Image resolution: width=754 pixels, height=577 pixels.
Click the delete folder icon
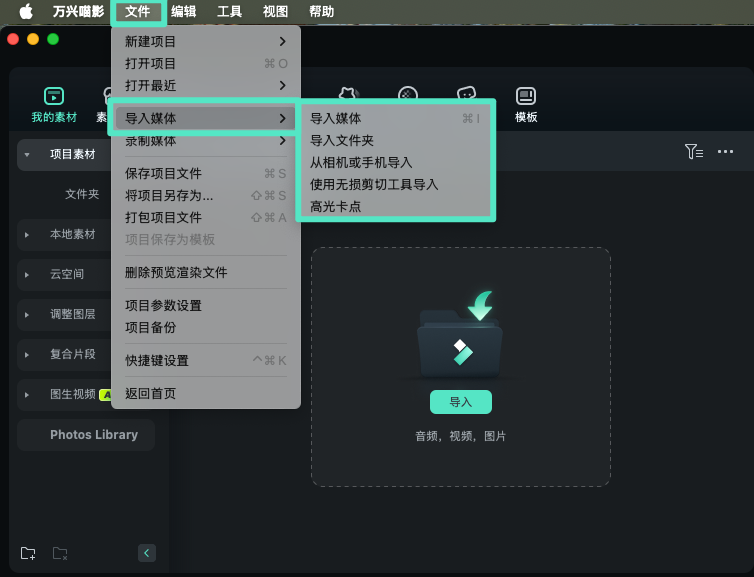pyautogui.click(x=60, y=553)
